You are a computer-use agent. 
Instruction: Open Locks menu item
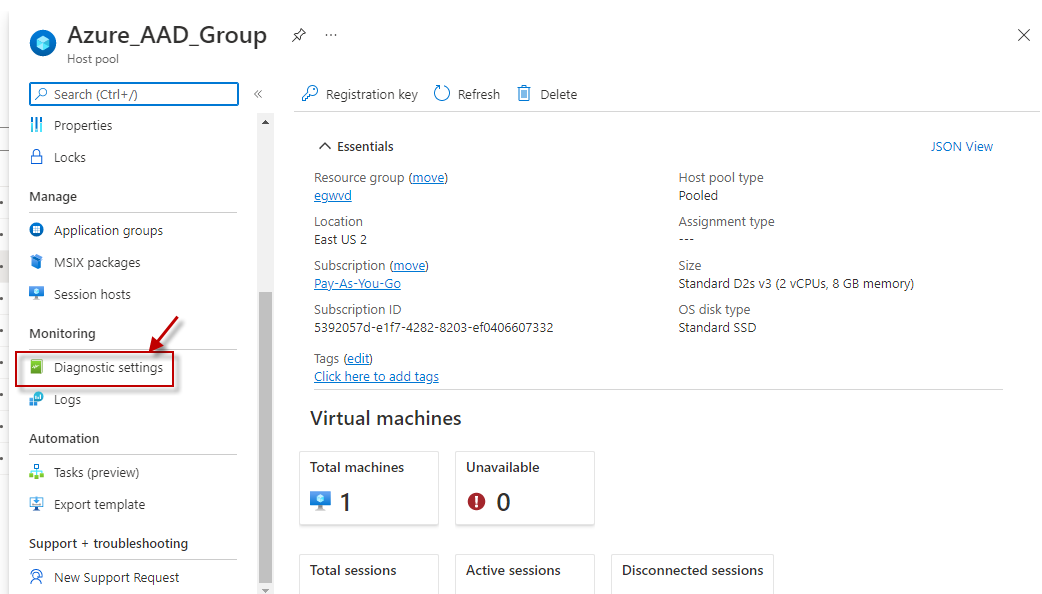click(x=70, y=157)
